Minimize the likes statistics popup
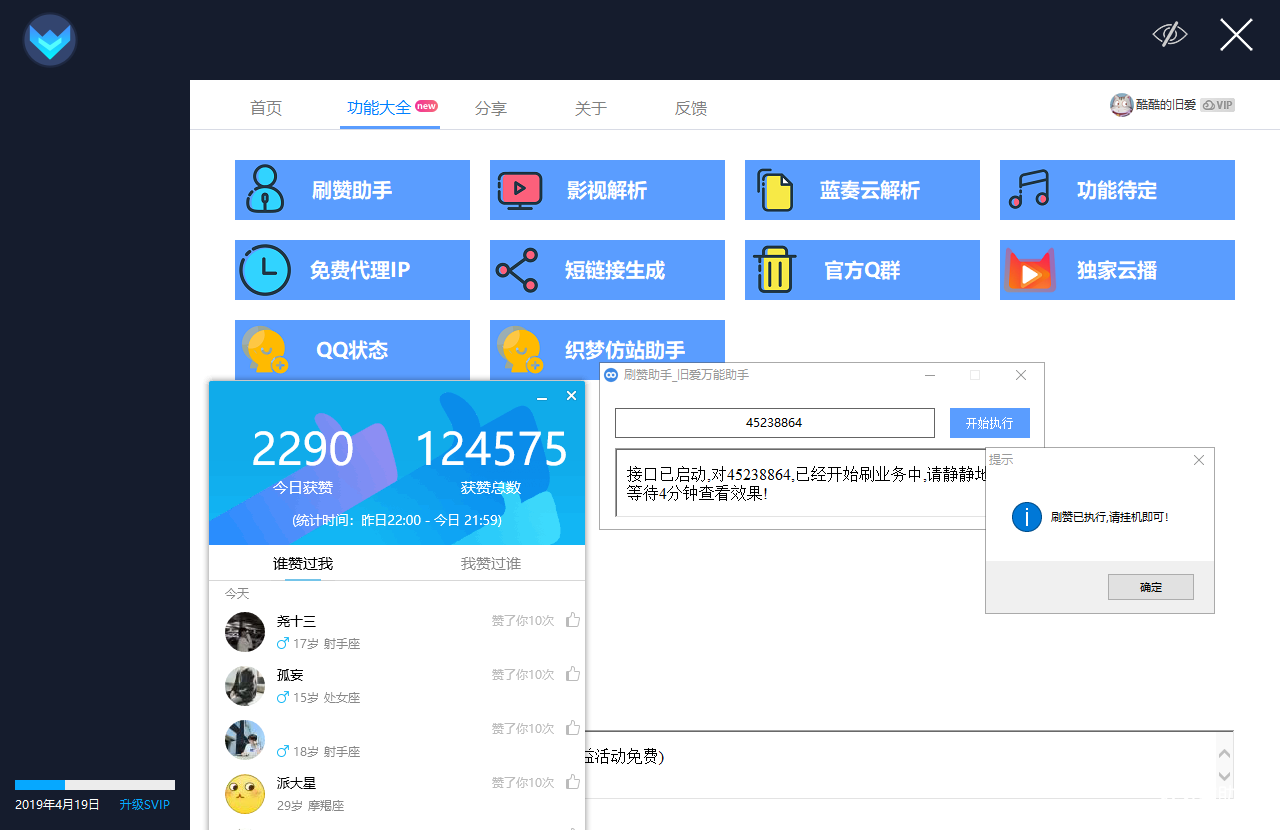Viewport: 1280px width, 830px height. click(x=542, y=397)
